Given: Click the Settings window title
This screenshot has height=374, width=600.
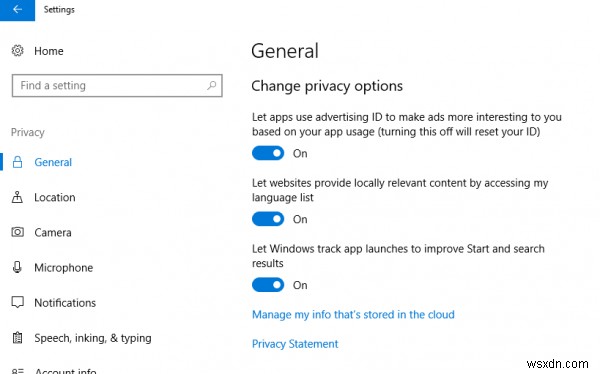Looking at the screenshot, I should tap(59, 10).
